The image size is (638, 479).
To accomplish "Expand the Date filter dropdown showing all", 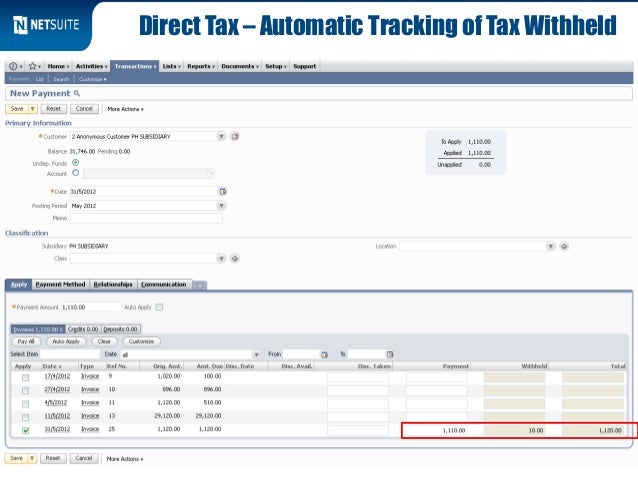I will [x=256, y=354].
